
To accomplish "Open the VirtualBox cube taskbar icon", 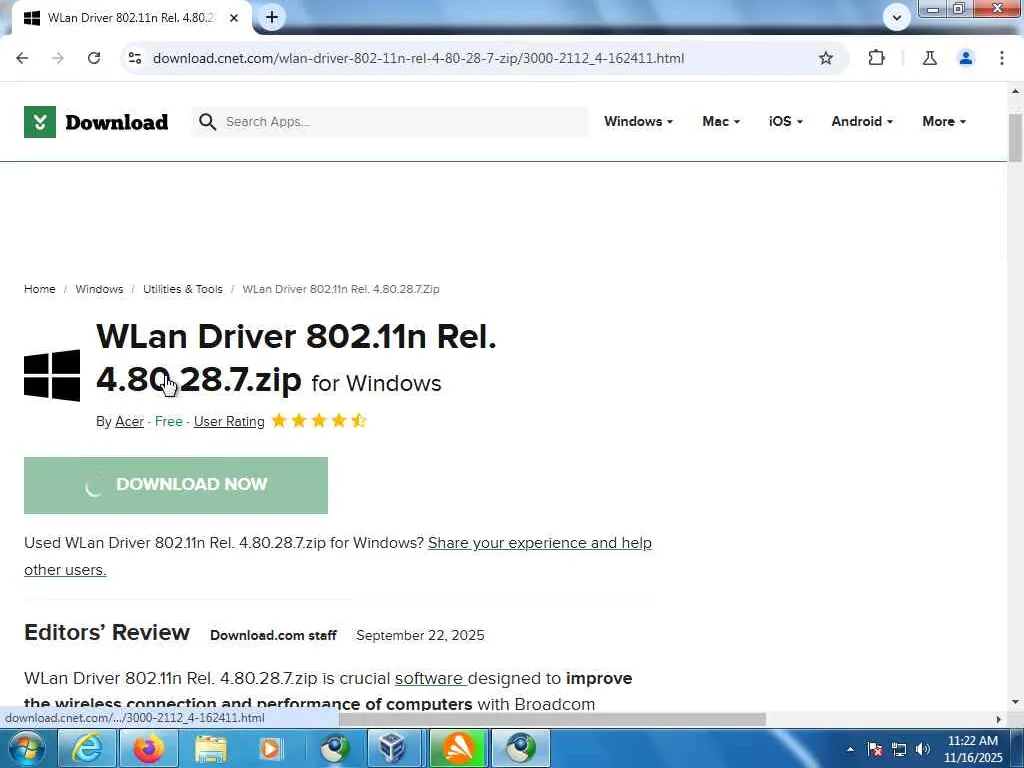I will click(394, 748).
